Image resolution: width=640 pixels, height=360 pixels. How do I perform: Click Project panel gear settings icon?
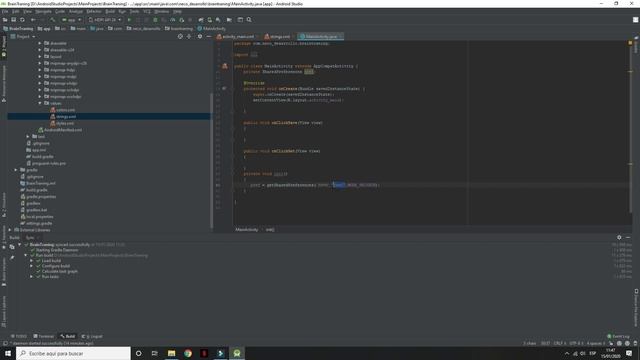tap(200, 36)
